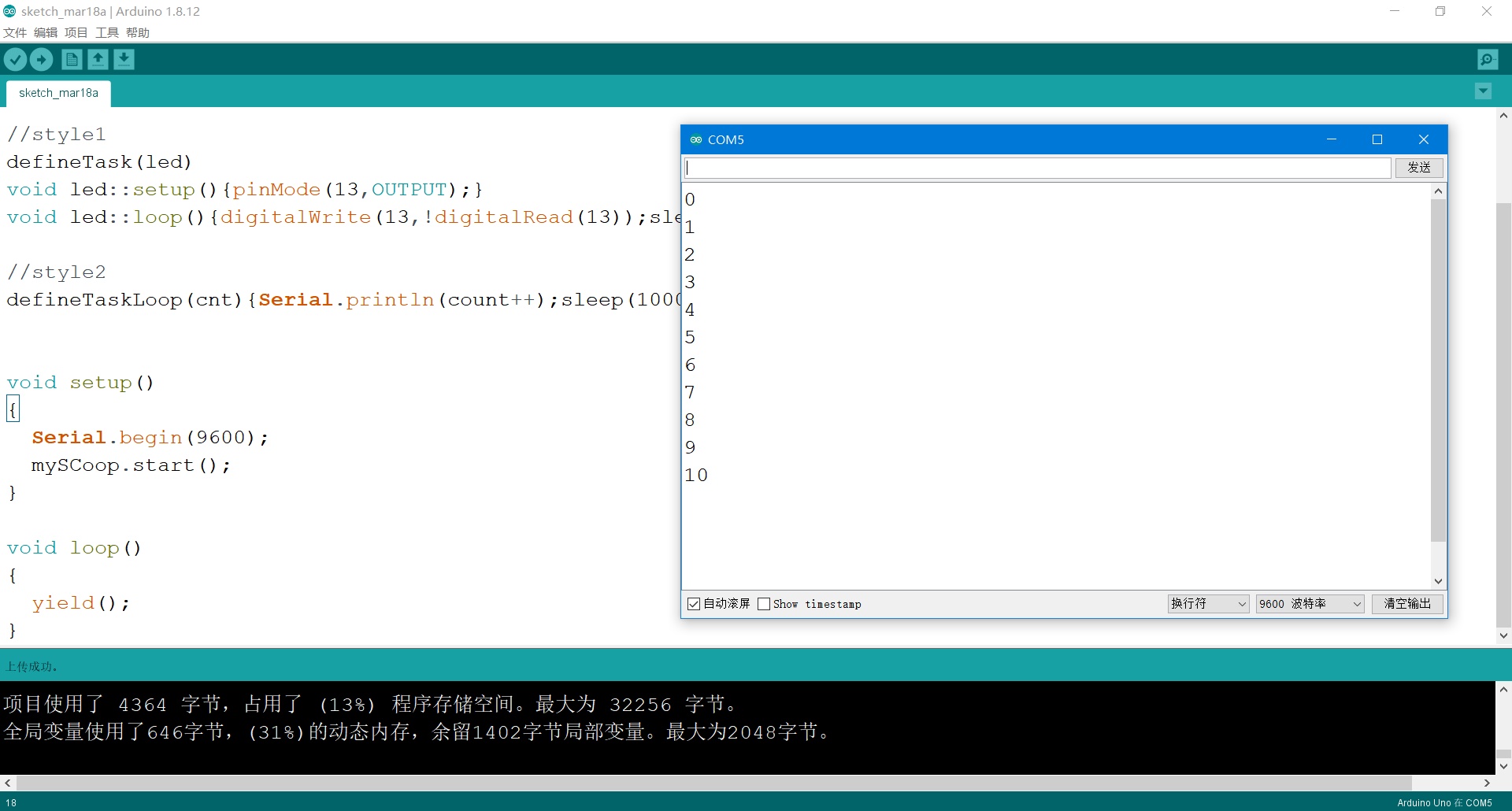
Task: Open the sketch tab dropdown arrow
Action: tap(1483, 91)
